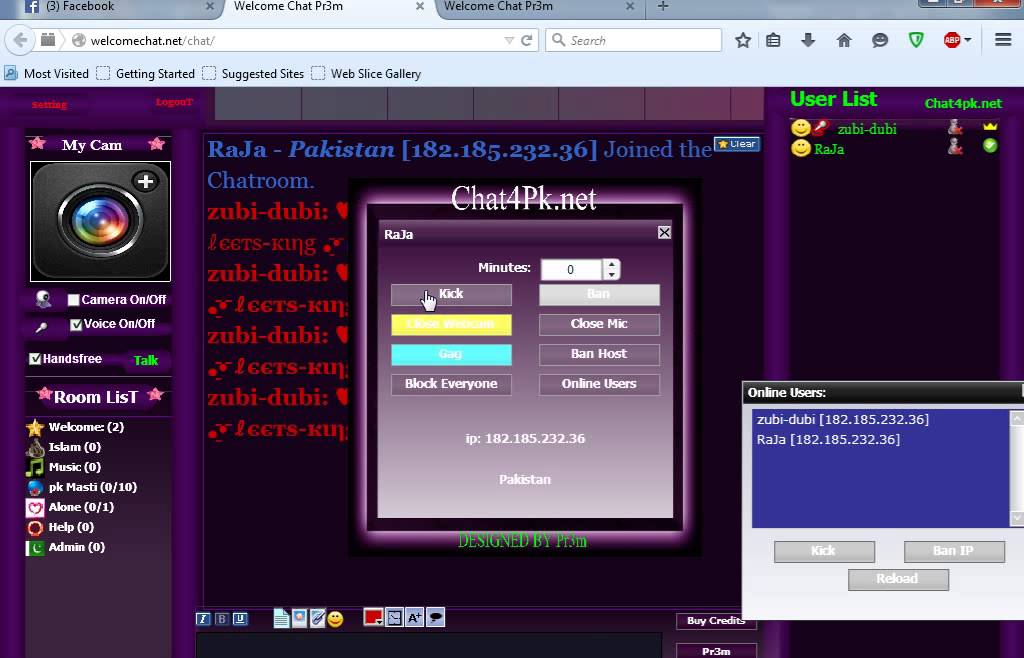Click the paperclip attachment icon
Screen dimensions: 1024x658
[317, 618]
